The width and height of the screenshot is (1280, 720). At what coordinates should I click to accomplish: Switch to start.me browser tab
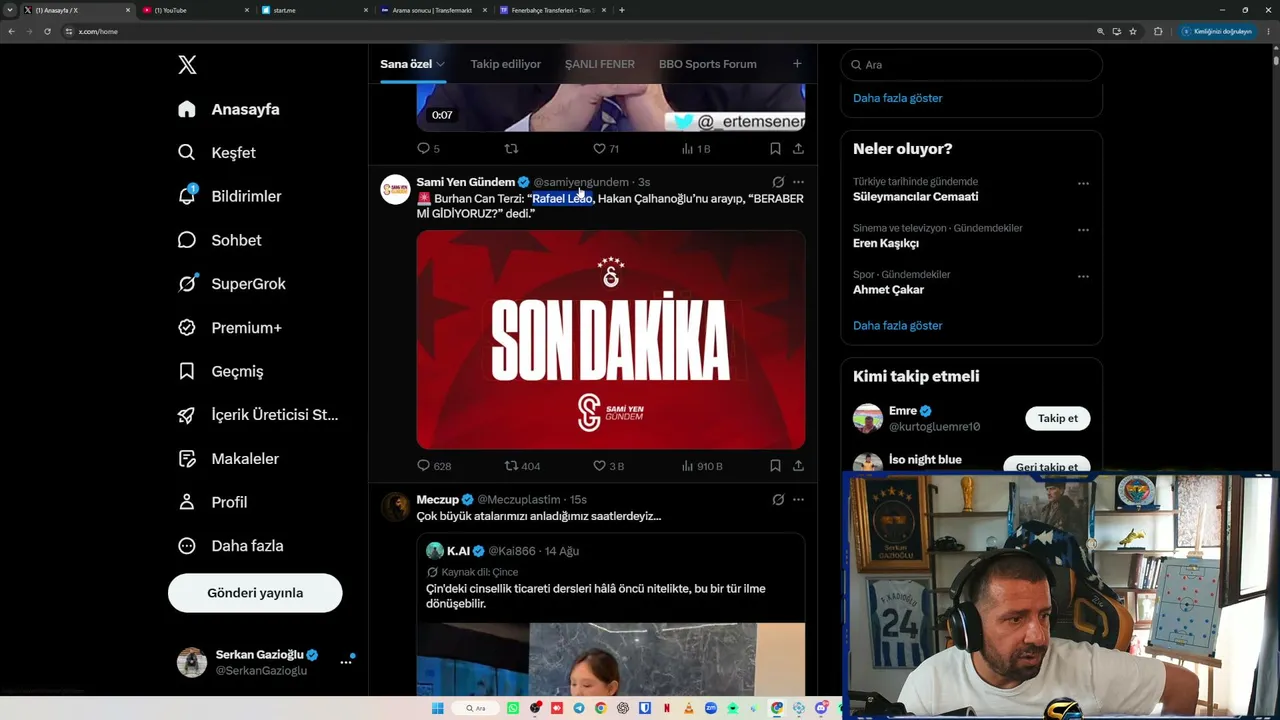click(x=314, y=10)
